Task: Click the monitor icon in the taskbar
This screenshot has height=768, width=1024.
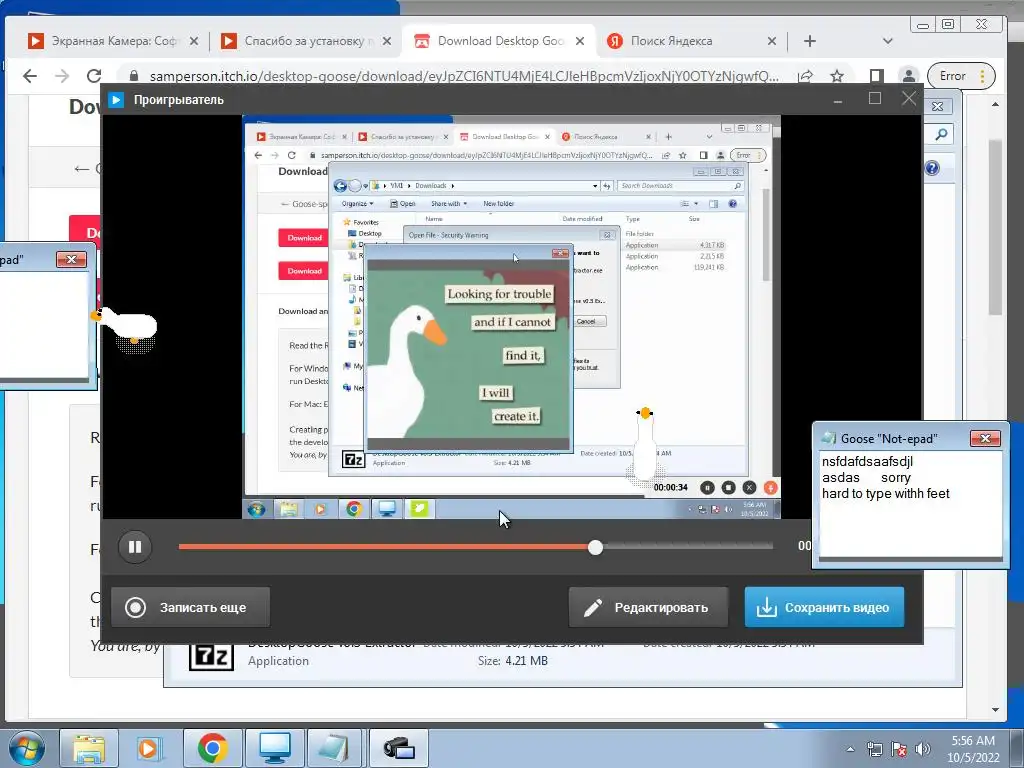Action: pos(275,748)
